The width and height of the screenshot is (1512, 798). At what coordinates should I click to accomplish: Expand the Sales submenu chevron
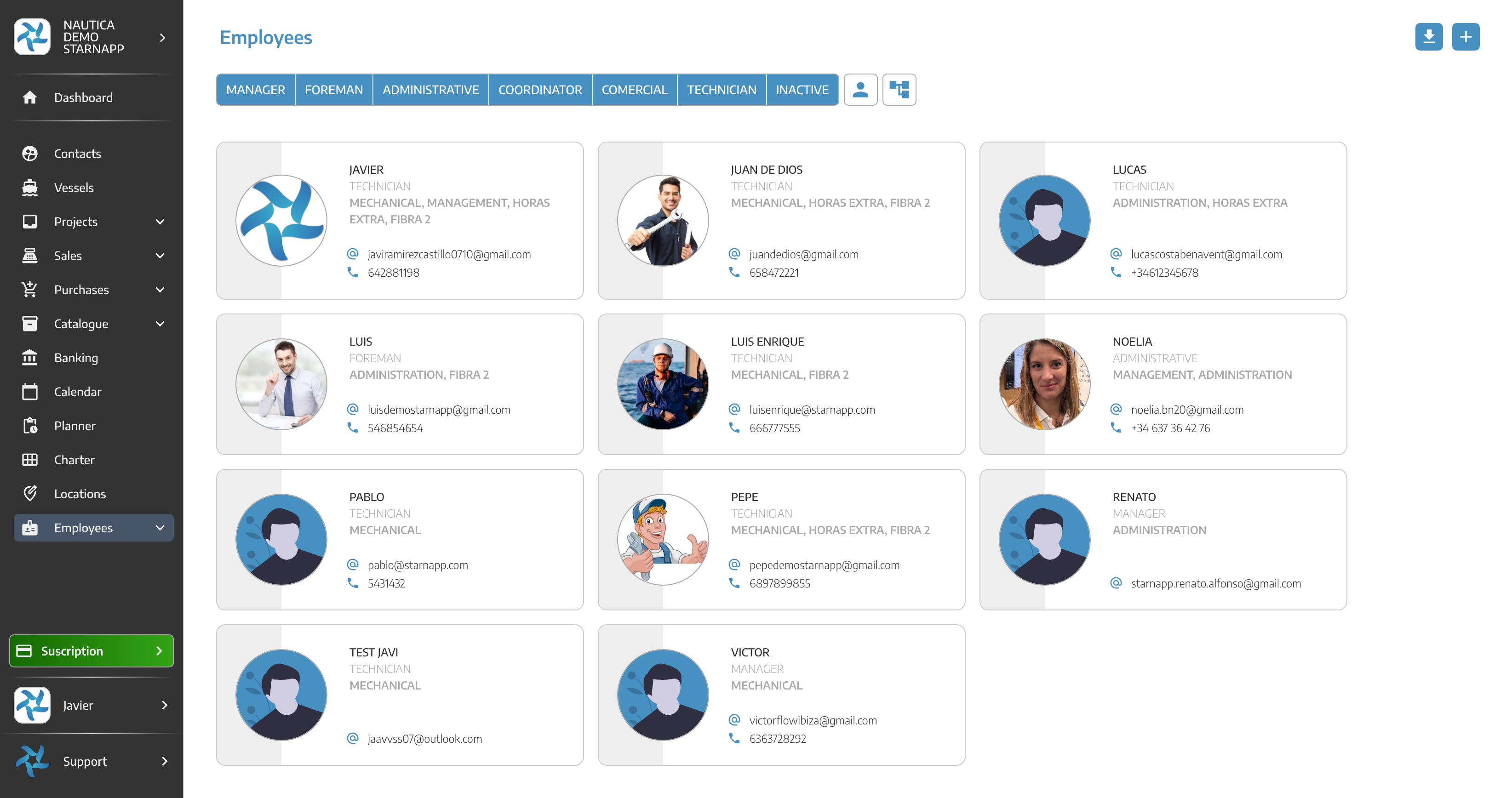pyautogui.click(x=160, y=256)
